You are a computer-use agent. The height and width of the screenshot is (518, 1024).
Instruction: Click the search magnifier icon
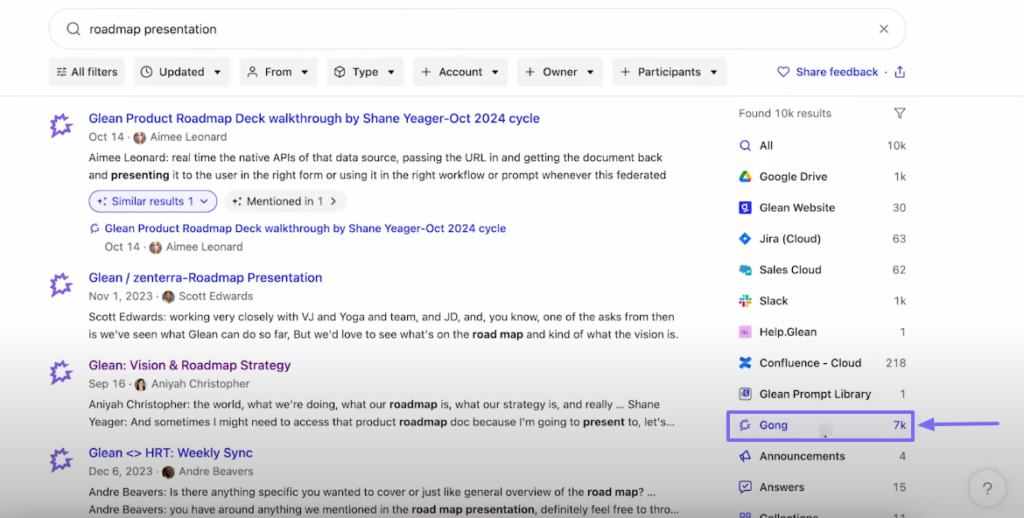73,29
